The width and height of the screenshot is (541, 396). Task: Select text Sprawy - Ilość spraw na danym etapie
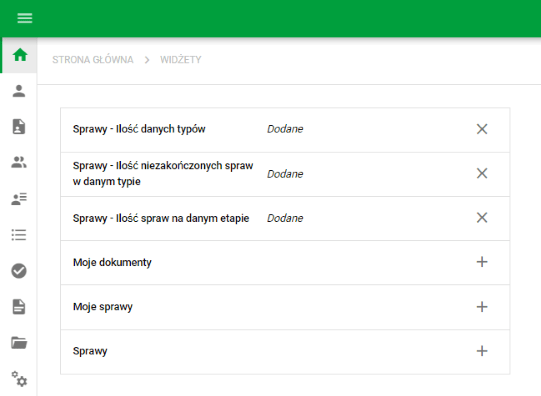tap(161, 218)
